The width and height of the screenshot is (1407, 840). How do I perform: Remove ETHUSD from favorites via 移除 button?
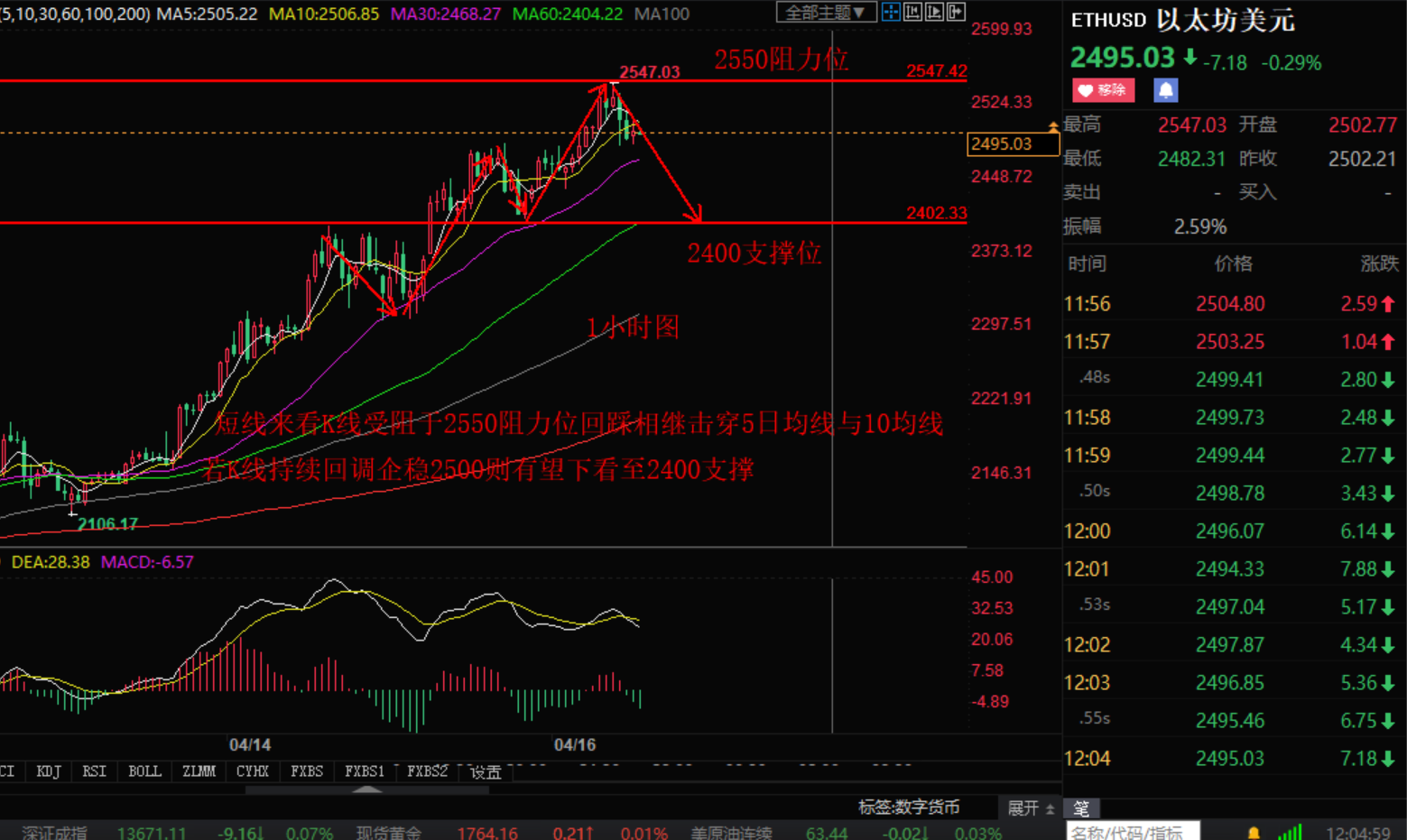click(1103, 90)
